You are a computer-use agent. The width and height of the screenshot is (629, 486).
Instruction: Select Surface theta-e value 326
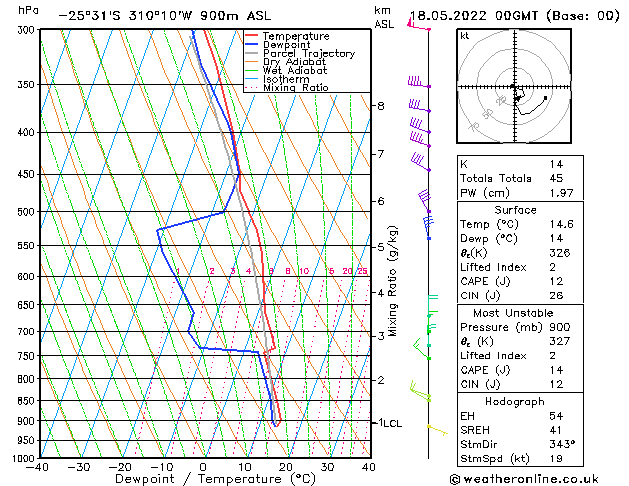[560, 253]
